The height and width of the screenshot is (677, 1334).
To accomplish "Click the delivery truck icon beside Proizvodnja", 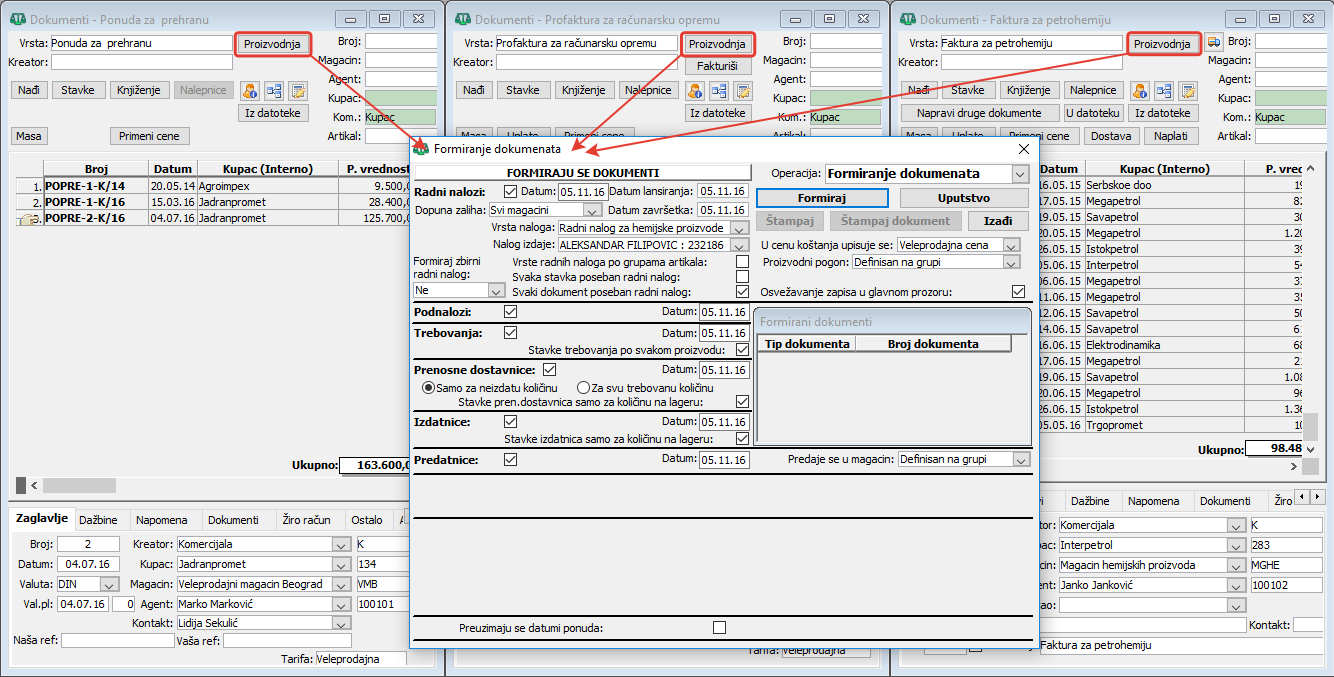I will tap(1213, 42).
